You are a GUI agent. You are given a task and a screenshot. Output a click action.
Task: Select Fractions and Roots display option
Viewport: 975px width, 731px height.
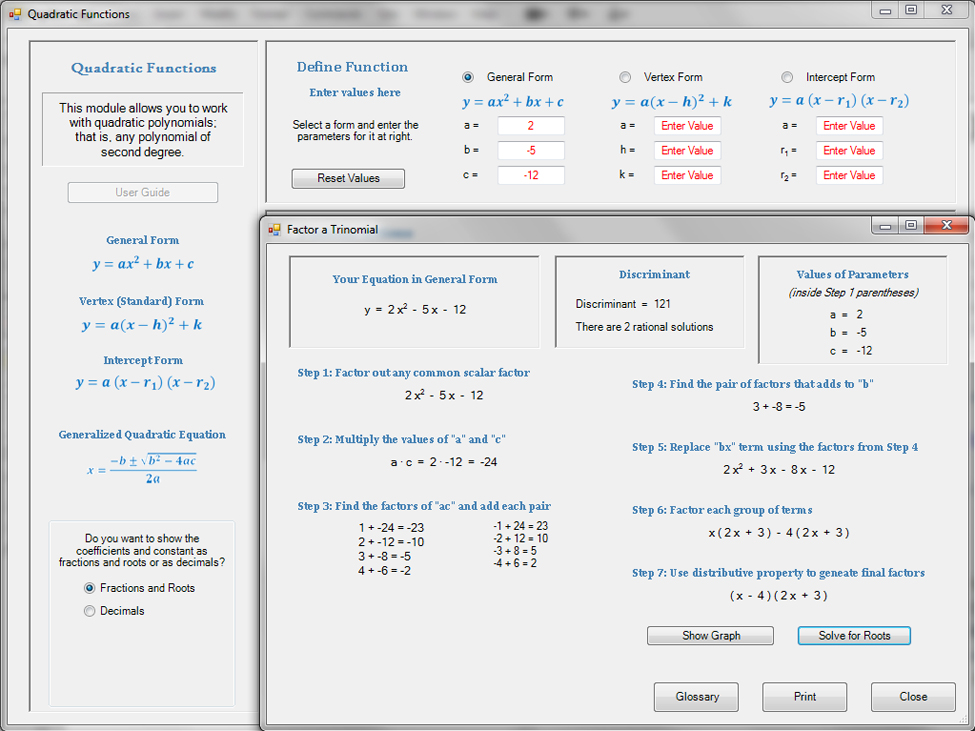(x=90, y=588)
